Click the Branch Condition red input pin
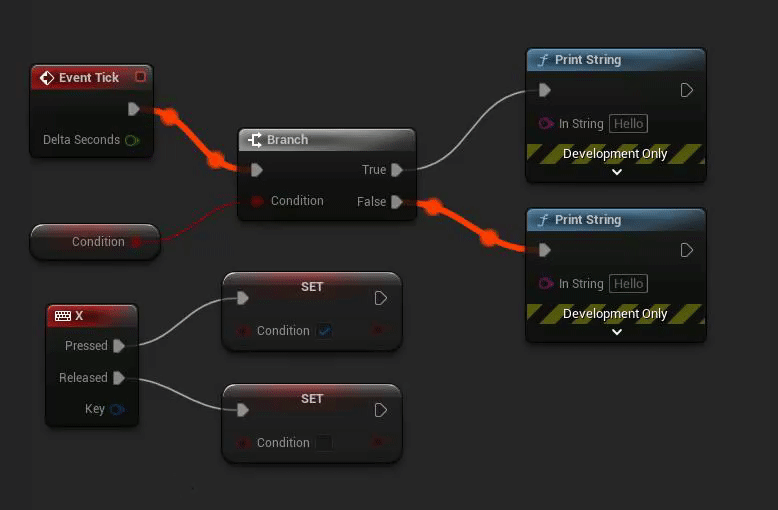Viewport: 778px width, 510px height. [x=257, y=201]
